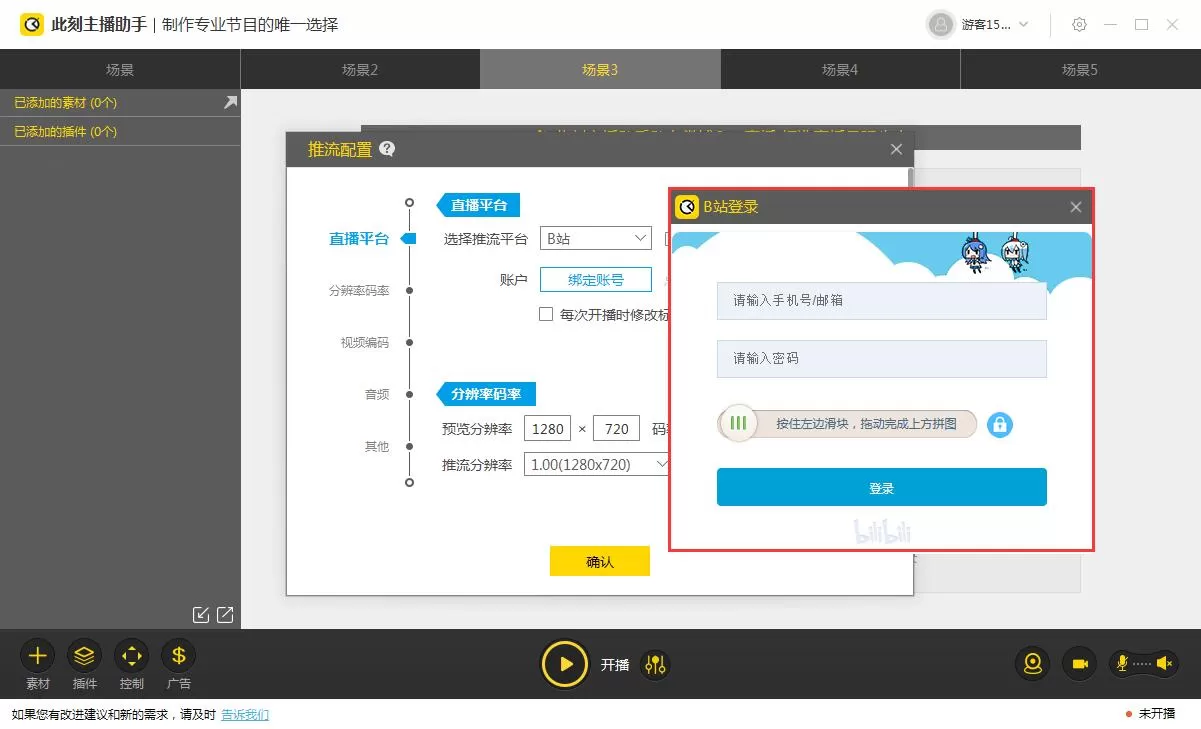The width and height of the screenshot is (1201, 729).
Task: Open the 选择推流平台 B站 dropdown
Action: (596, 238)
